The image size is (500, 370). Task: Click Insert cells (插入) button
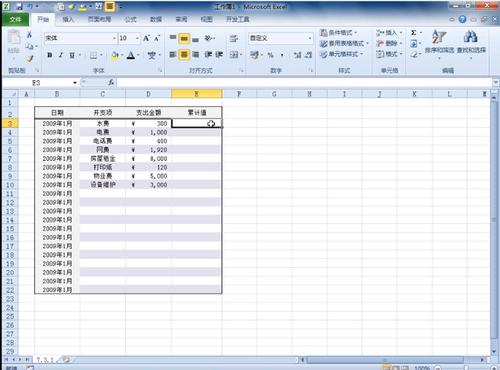click(389, 33)
